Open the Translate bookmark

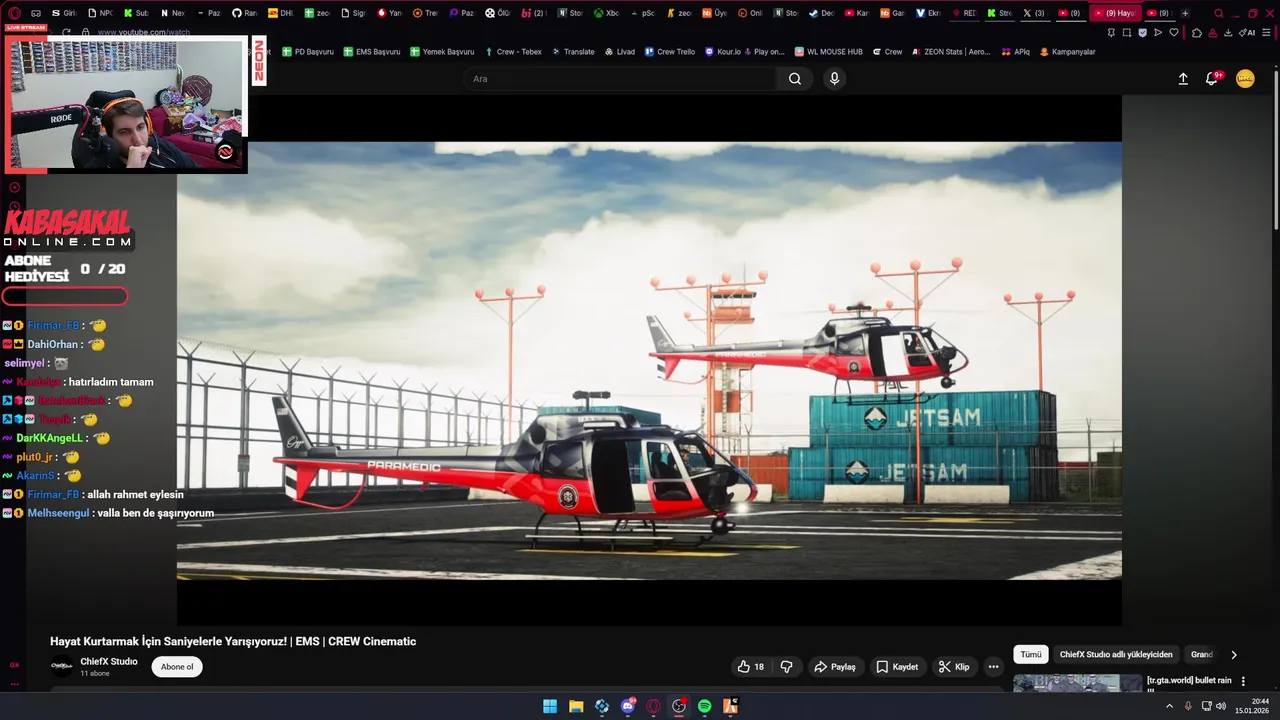tap(573, 52)
